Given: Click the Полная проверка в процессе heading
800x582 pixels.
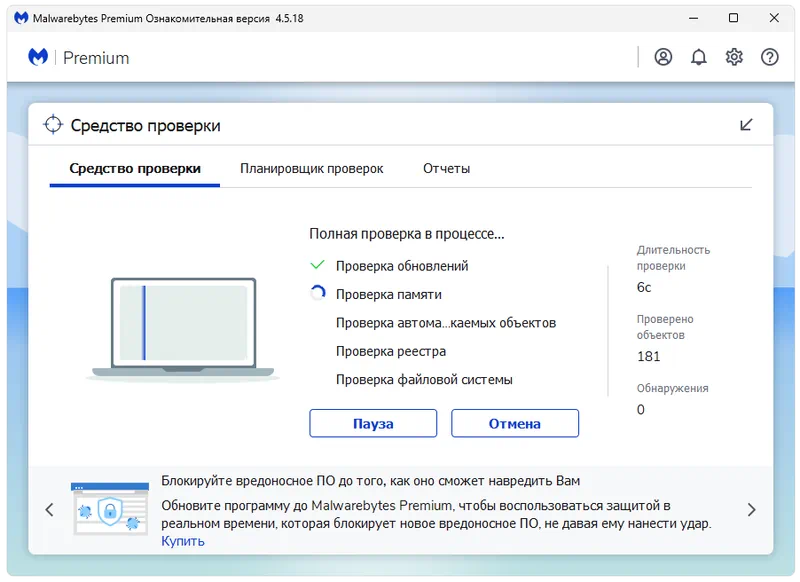Looking at the screenshot, I should pyautogui.click(x=407, y=234).
